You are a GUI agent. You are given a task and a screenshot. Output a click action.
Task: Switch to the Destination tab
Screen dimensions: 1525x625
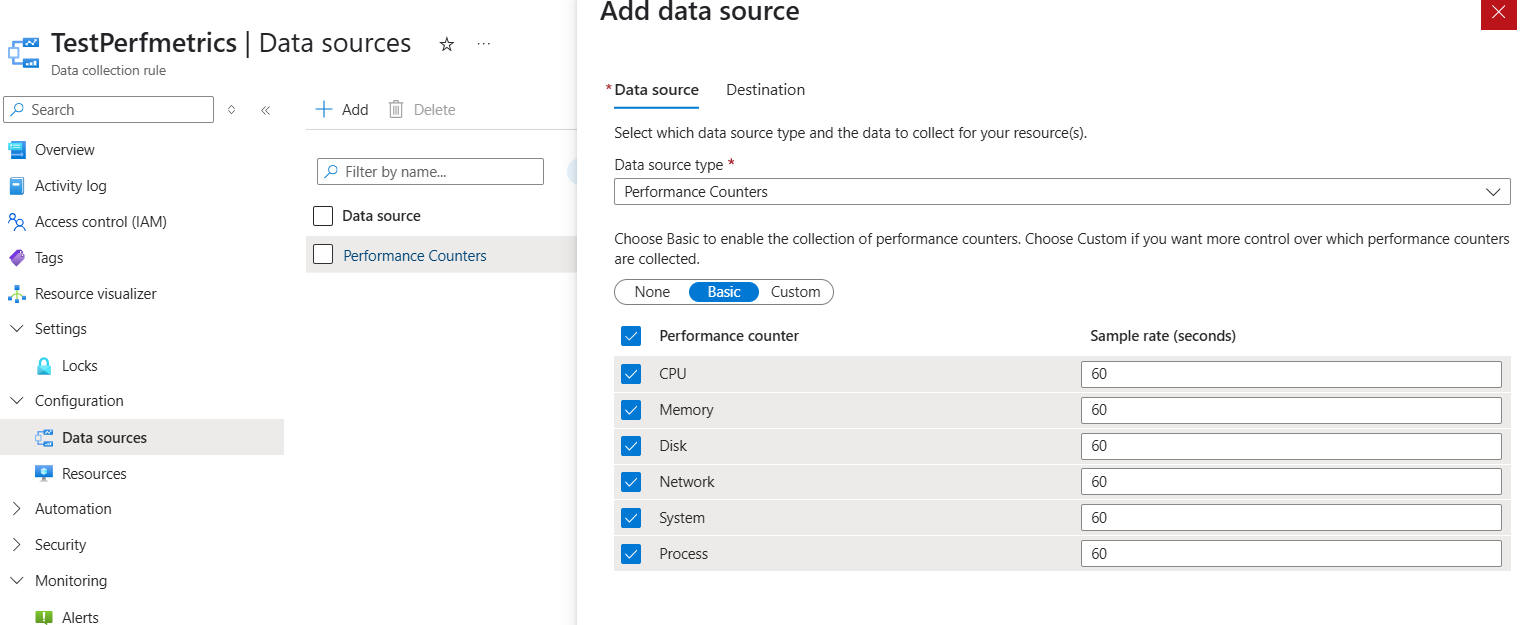765,90
